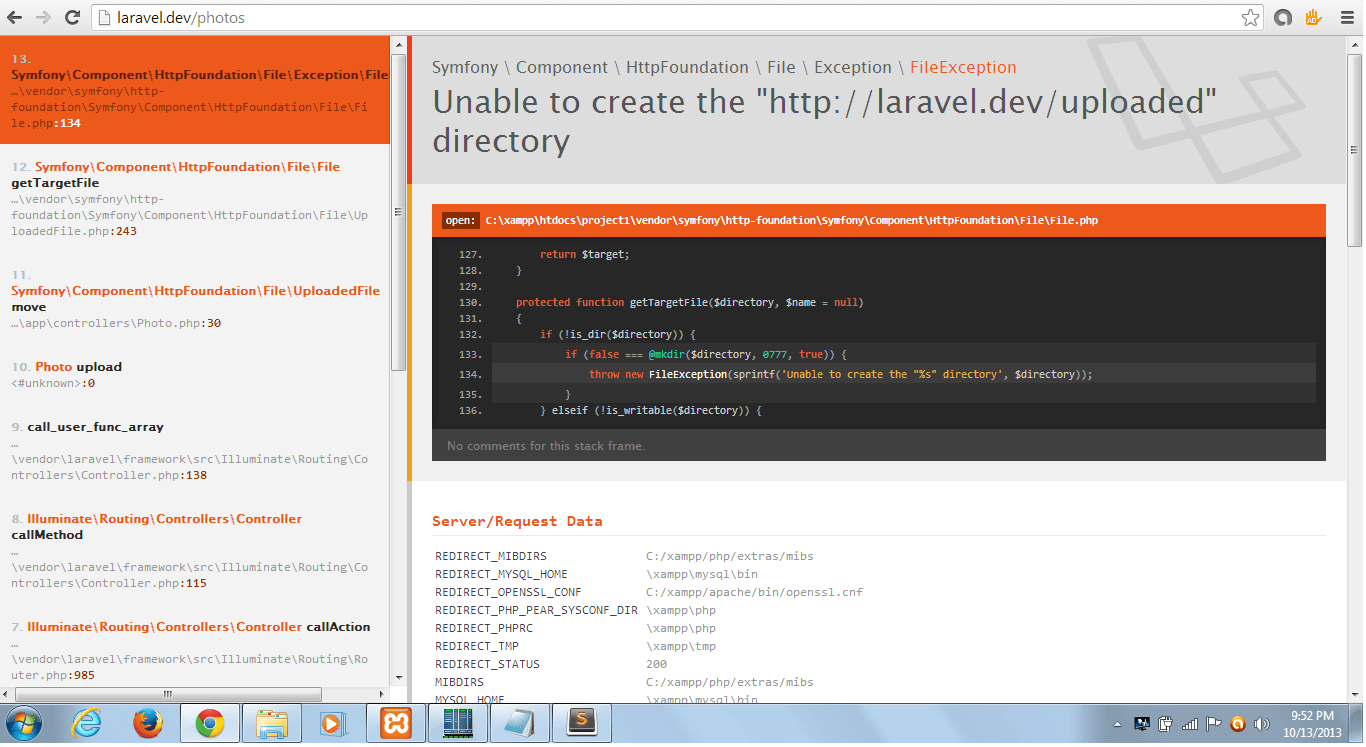Open XAMPP Control Panel from the taskbar
This screenshot has width=1366, height=747.
[x=394, y=722]
